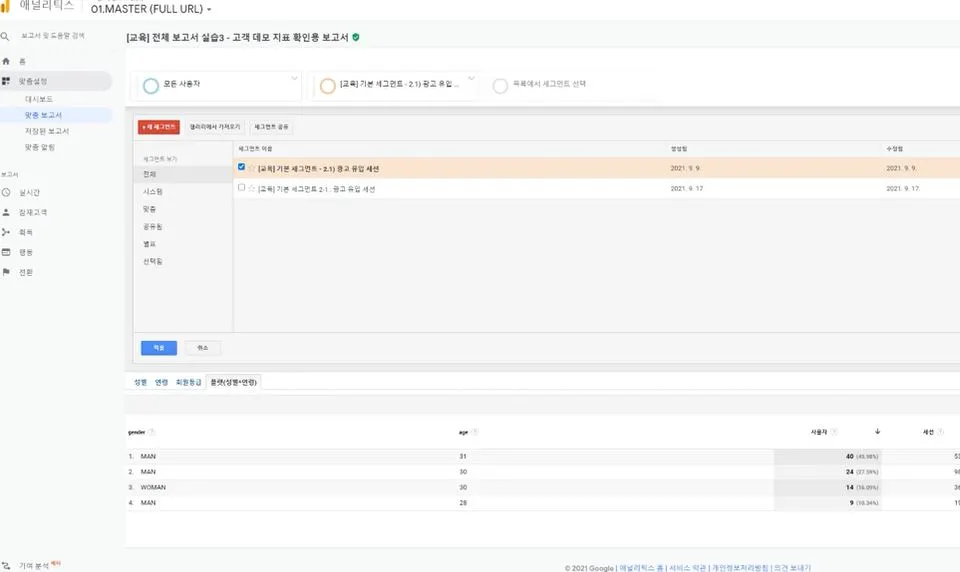Open 저장된 보고서 in sidebar
960x572 pixels.
coord(47,131)
